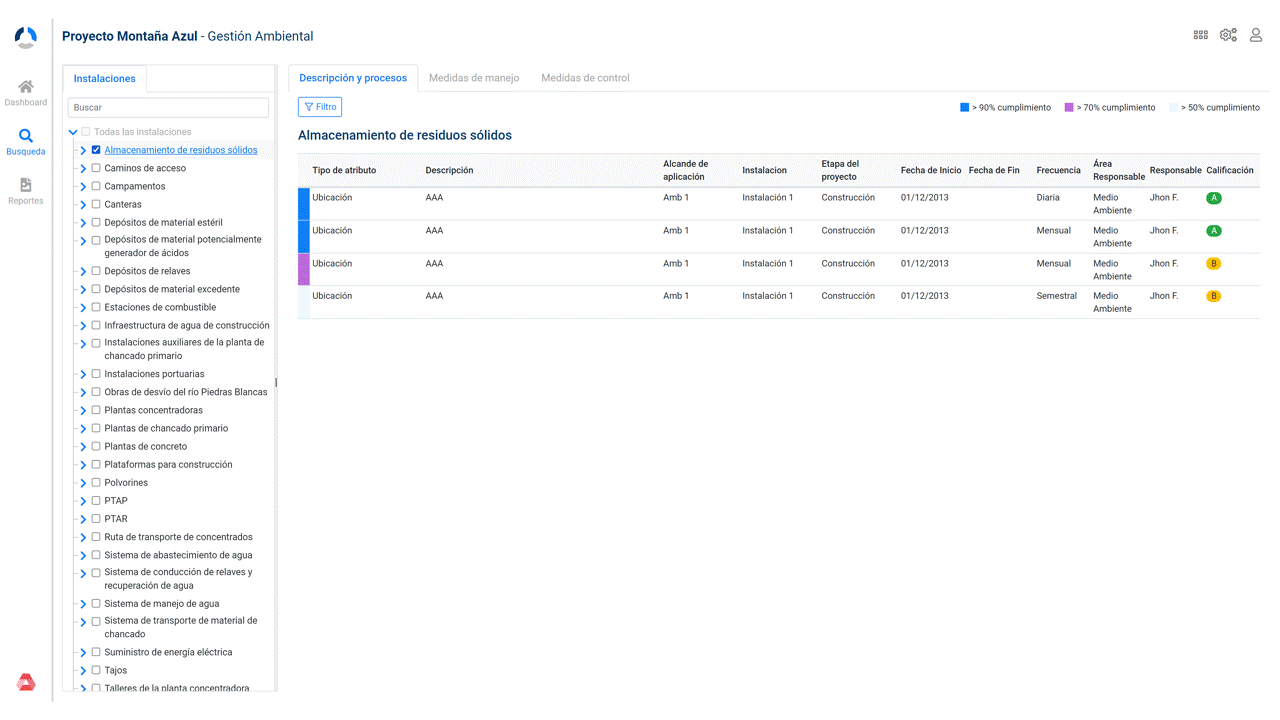
Task: Click the red logo at sidebar bottom
Action: [x=26, y=682]
